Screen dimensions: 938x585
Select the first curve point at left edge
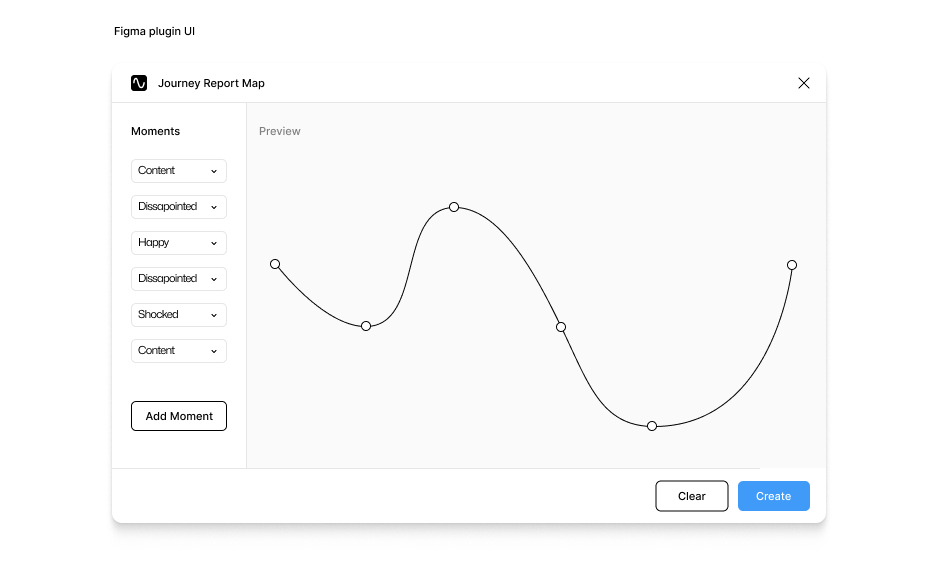(x=275, y=264)
